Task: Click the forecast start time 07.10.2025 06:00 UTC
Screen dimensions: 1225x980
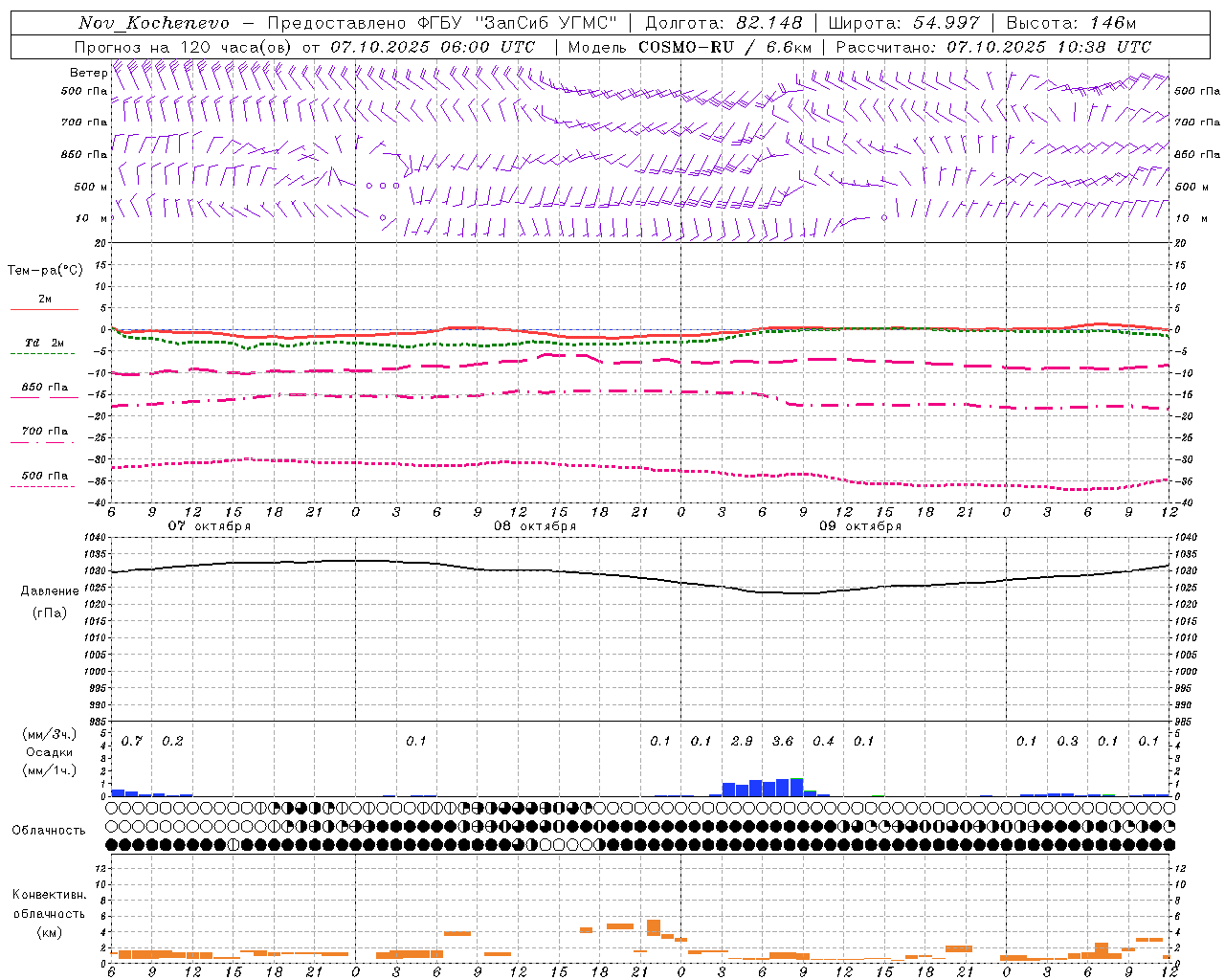Action: (433, 47)
